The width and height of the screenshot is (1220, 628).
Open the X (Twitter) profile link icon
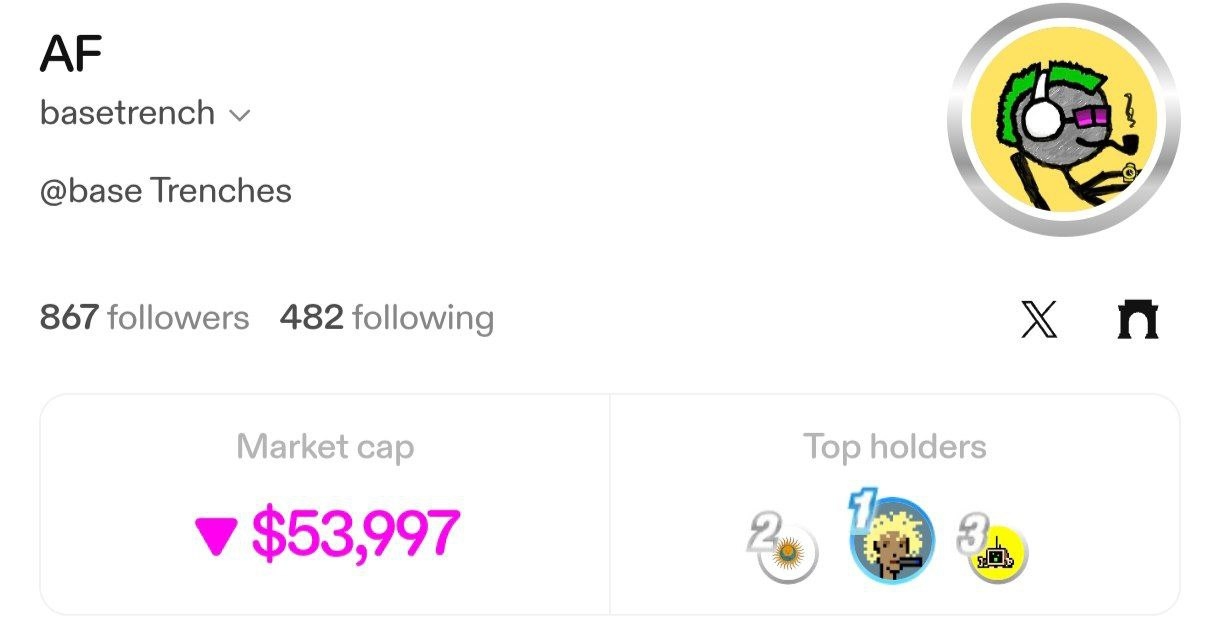pyautogui.click(x=1040, y=321)
